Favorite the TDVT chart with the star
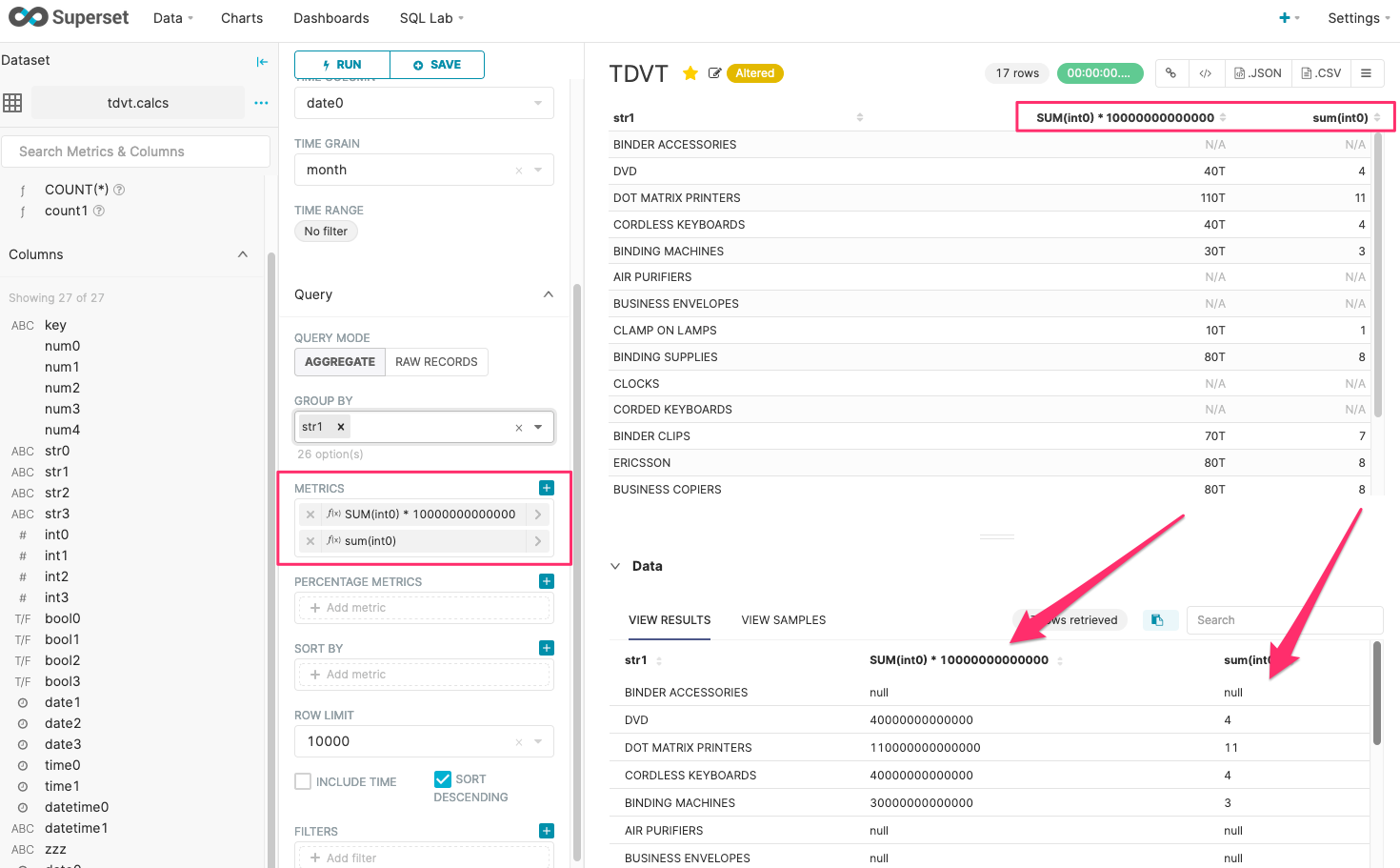Screen dimensions: 1400x868 coord(690,73)
